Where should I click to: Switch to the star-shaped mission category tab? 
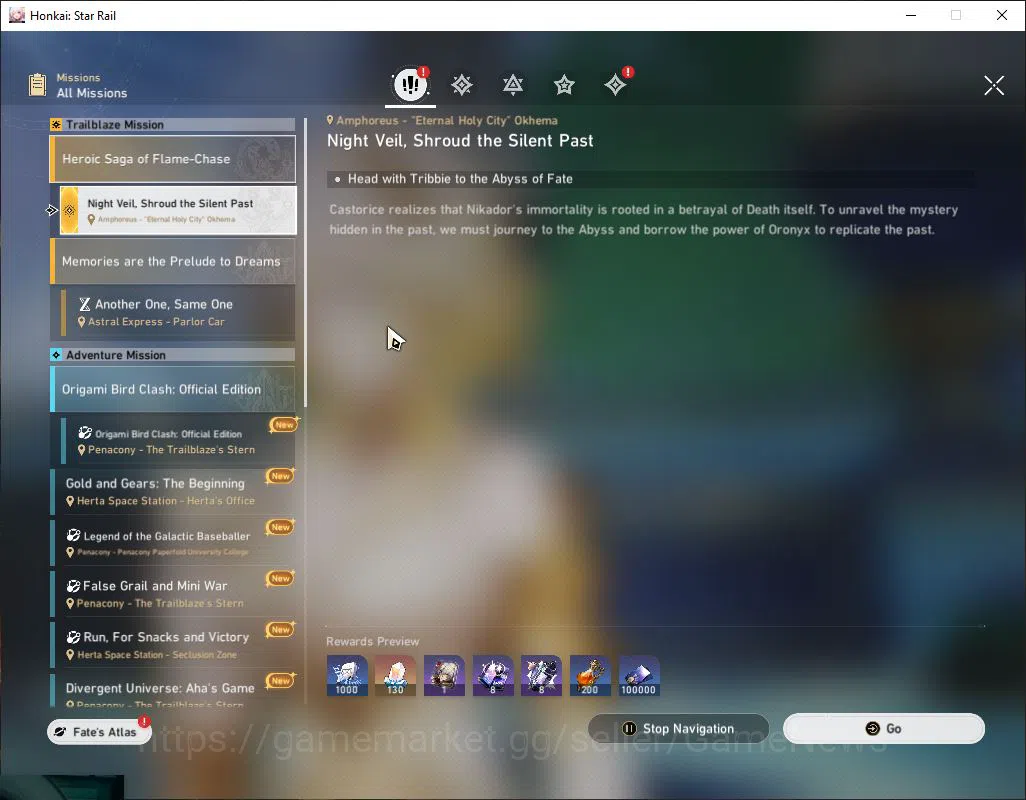click(x=564, y=85)
